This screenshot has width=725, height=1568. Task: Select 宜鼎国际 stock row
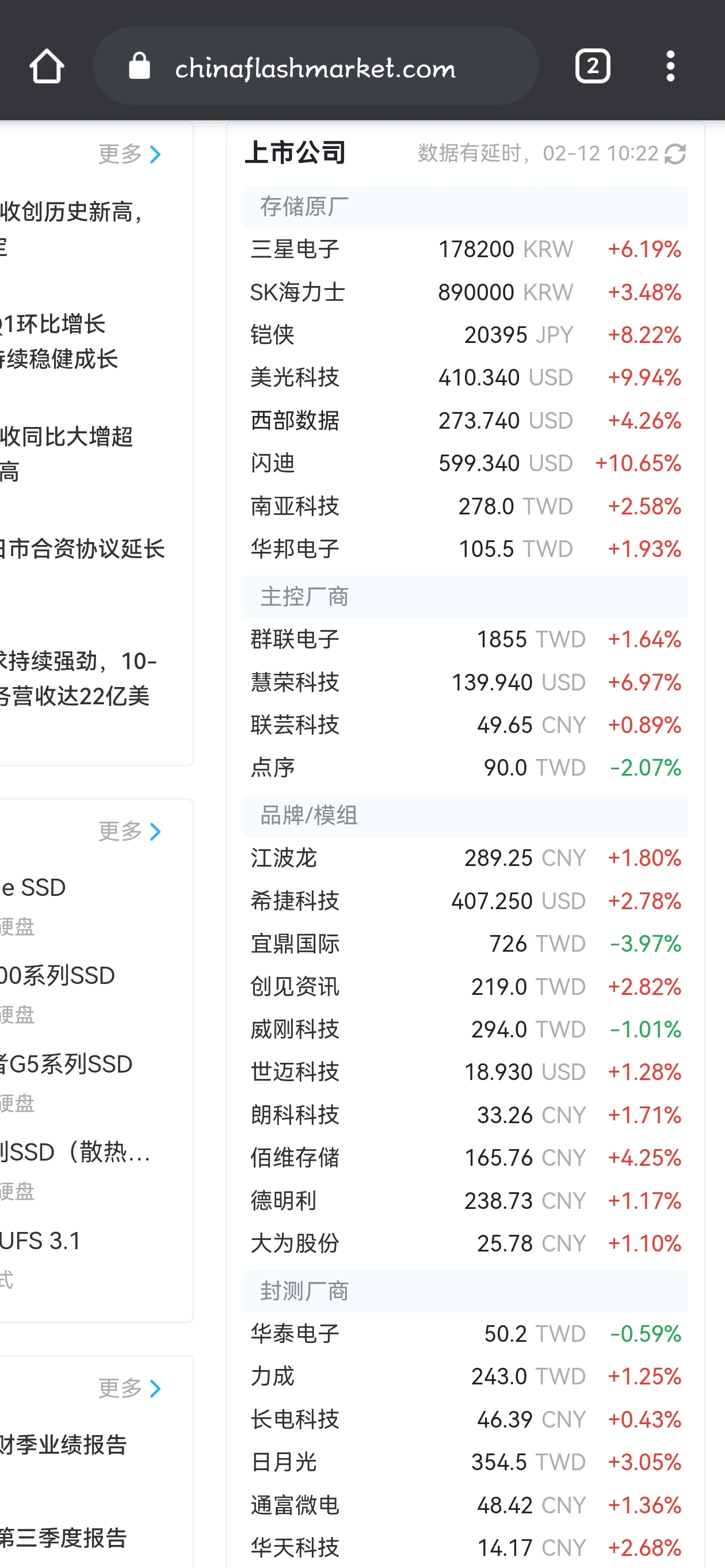click(x=465, y=944)
